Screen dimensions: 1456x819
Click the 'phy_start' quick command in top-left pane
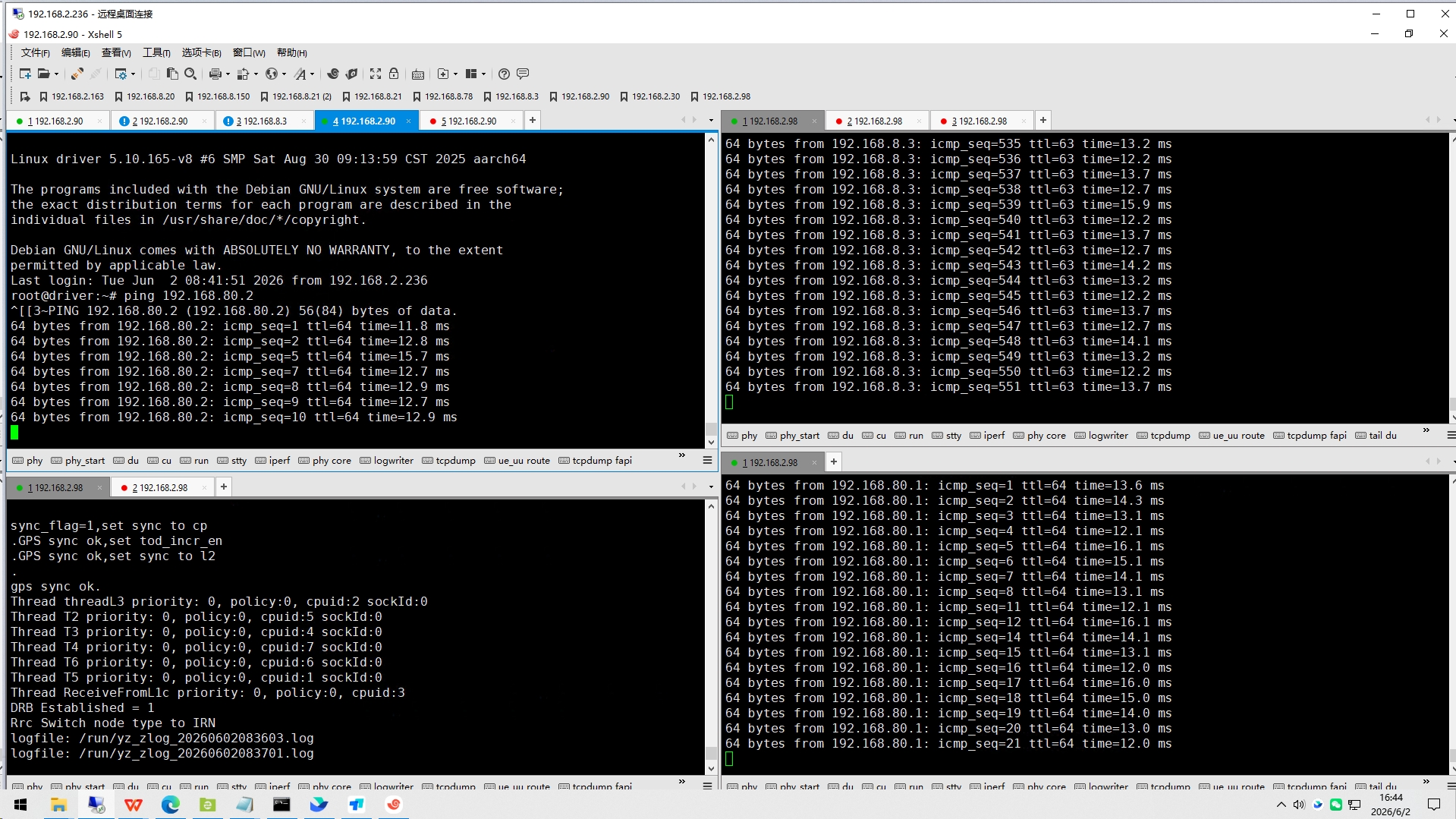click(x=78, y=460)
